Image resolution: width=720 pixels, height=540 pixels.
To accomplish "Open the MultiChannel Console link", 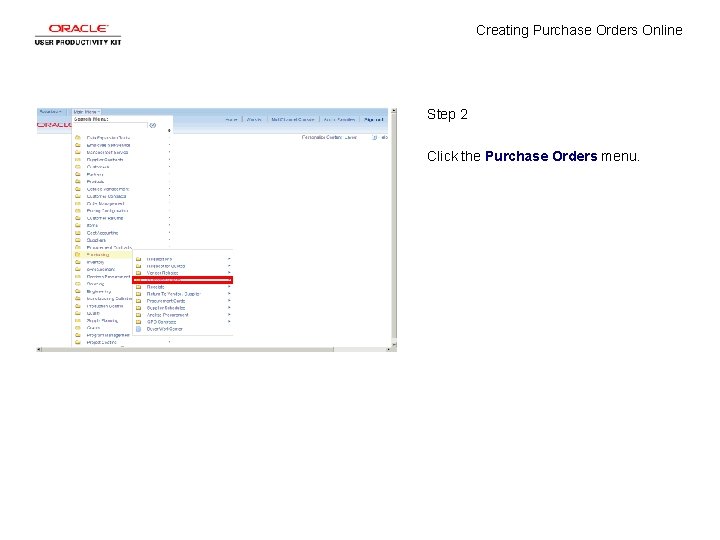I will pyautogui.click(x=292, y=119).
